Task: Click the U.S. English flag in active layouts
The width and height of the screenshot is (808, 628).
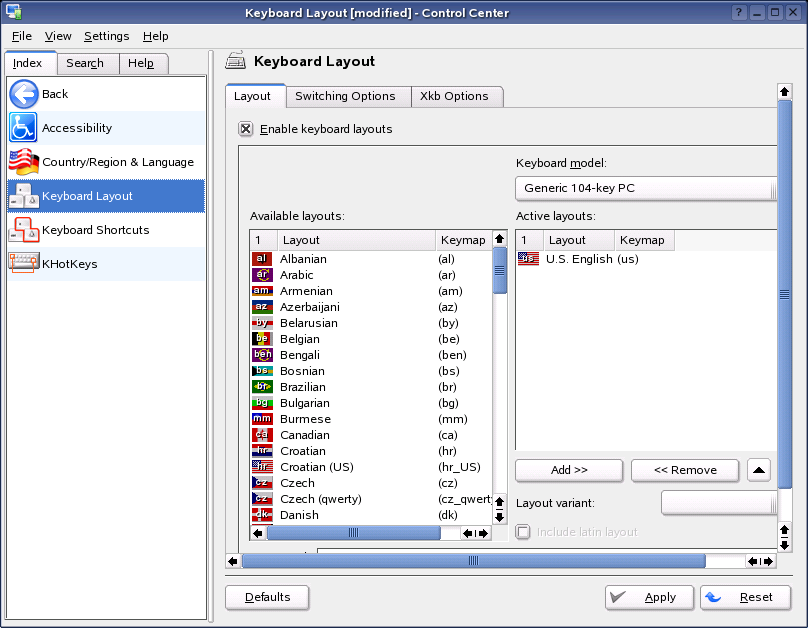Action: (528, 258)
